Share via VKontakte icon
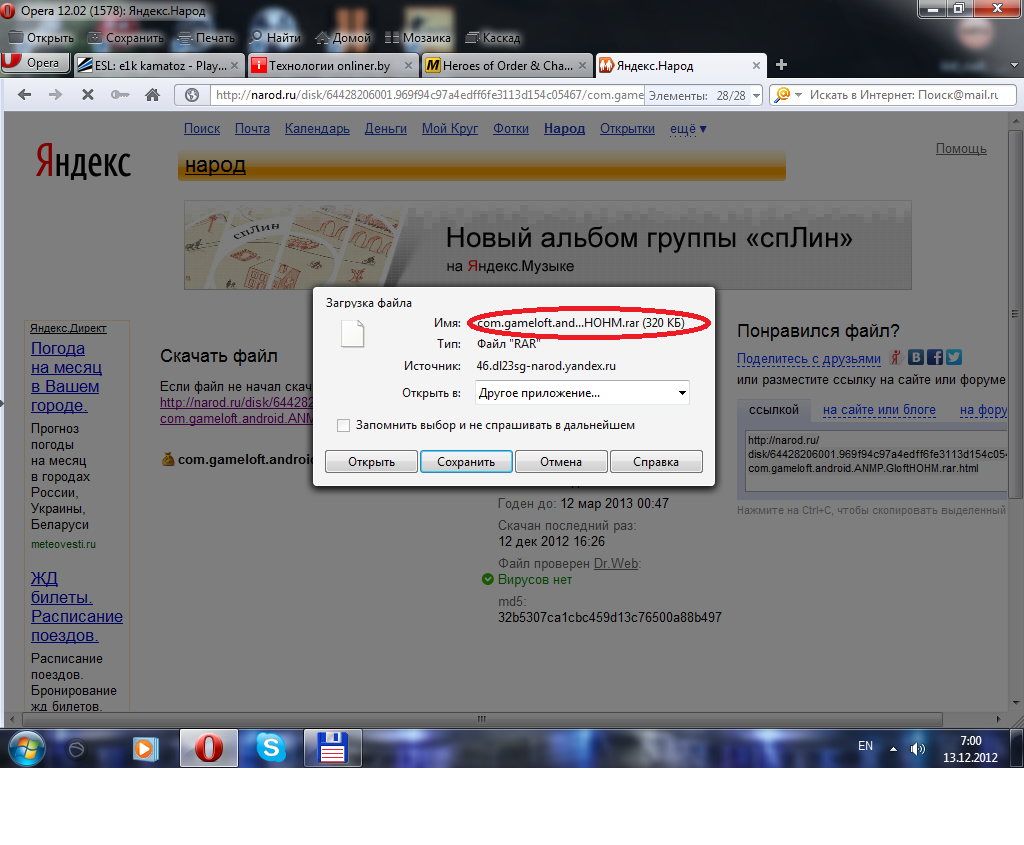 [916, 357]
